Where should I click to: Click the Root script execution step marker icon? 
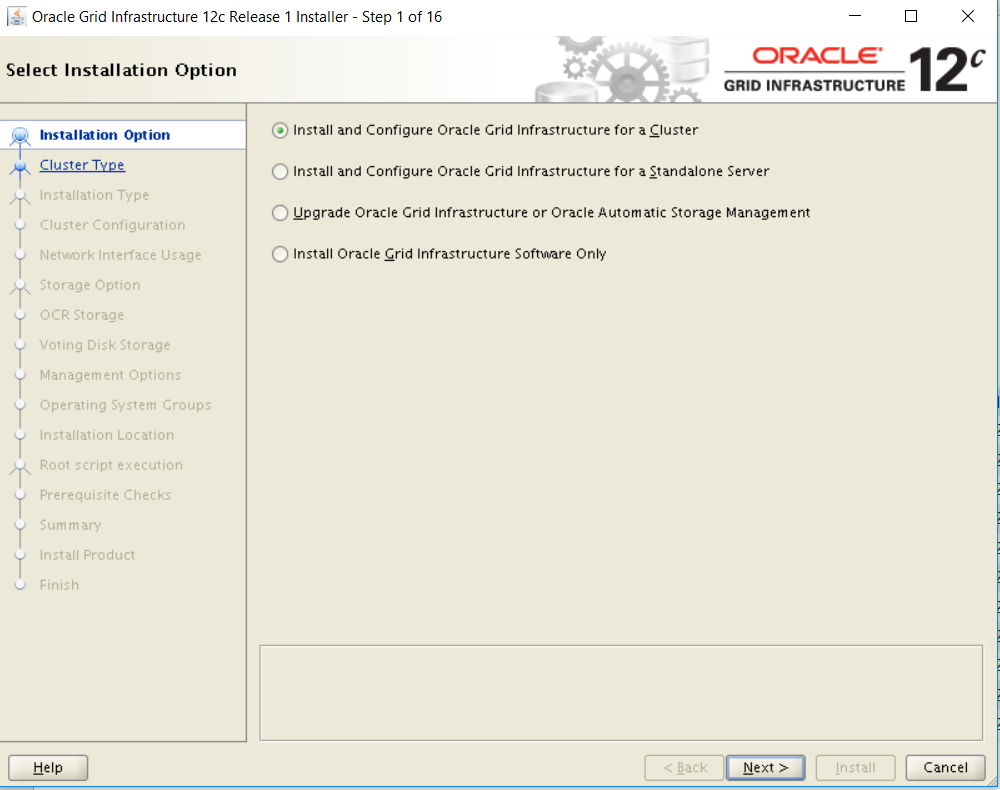[20, 466]
